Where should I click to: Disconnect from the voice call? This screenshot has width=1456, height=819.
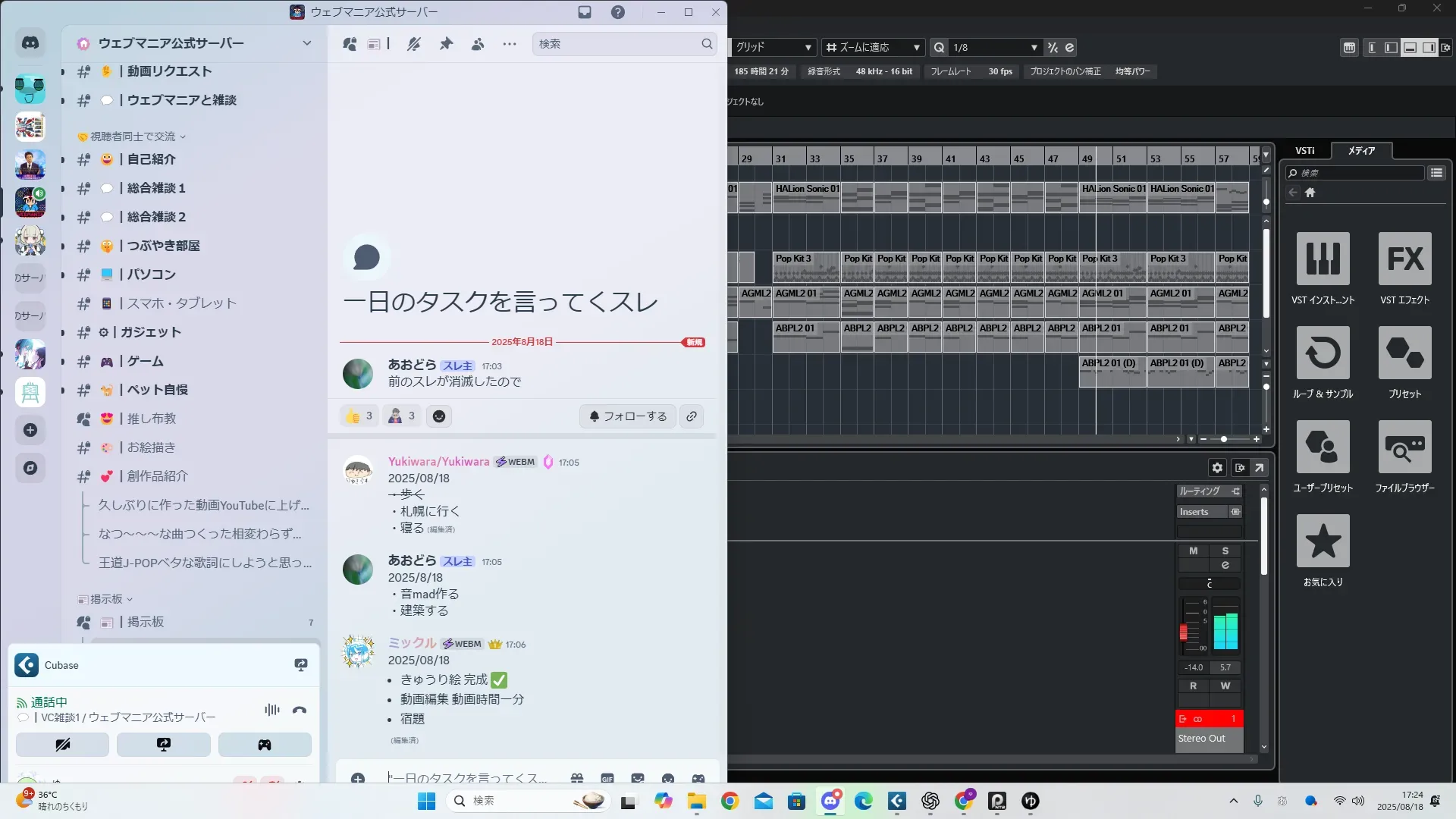(x=300, y=710)
